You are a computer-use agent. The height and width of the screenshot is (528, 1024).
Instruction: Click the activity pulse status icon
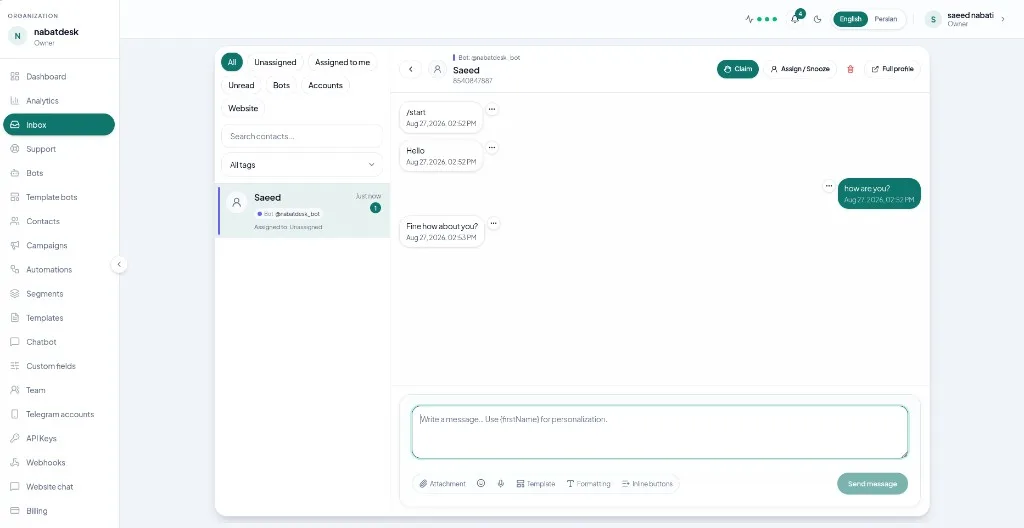pos(749,19)
